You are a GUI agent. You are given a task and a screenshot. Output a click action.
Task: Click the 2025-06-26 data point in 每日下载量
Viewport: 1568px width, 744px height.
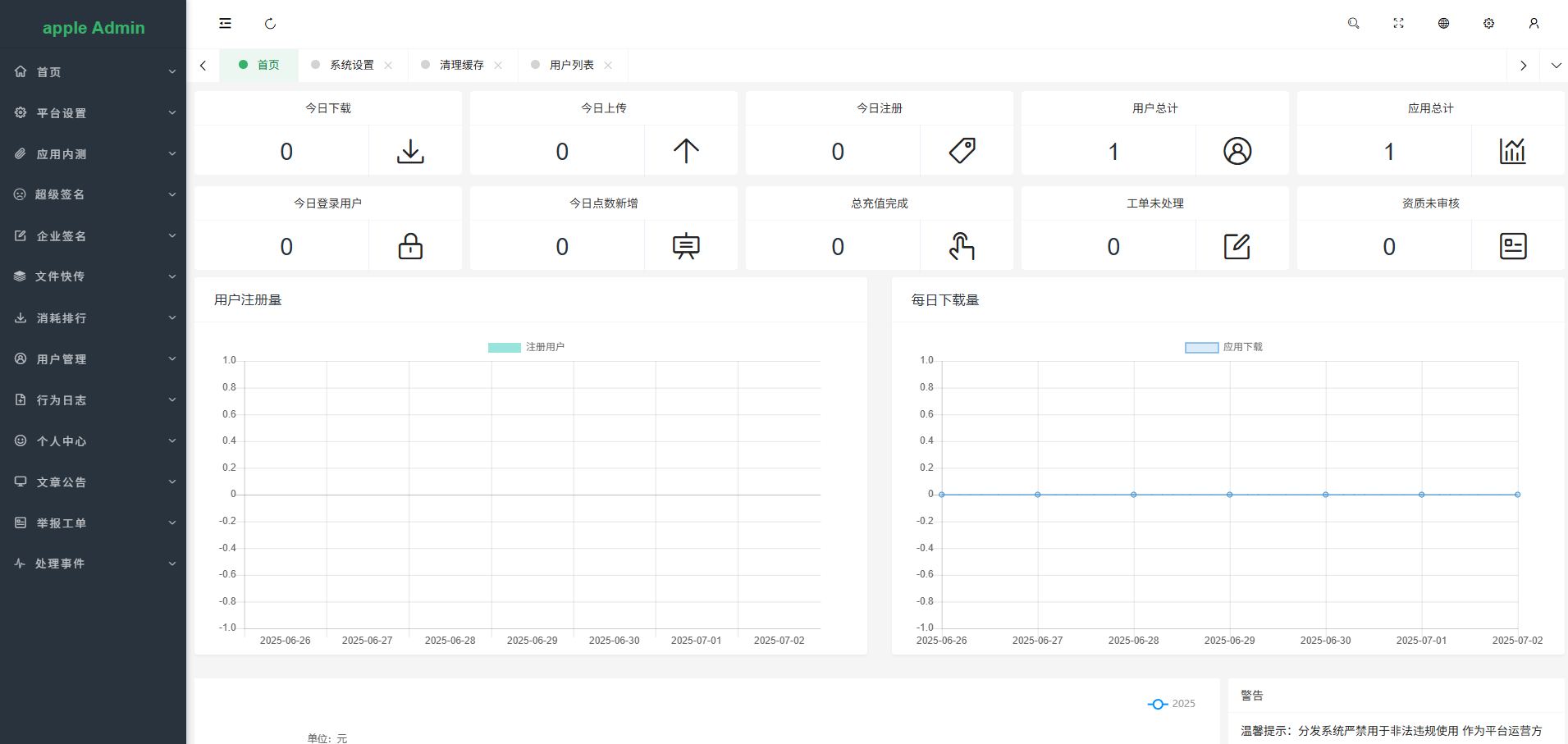pos(942,495)
